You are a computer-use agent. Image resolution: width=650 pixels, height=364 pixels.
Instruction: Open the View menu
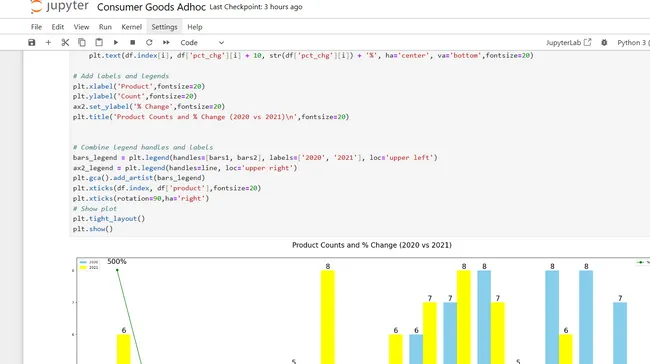[x=81, y=27]
